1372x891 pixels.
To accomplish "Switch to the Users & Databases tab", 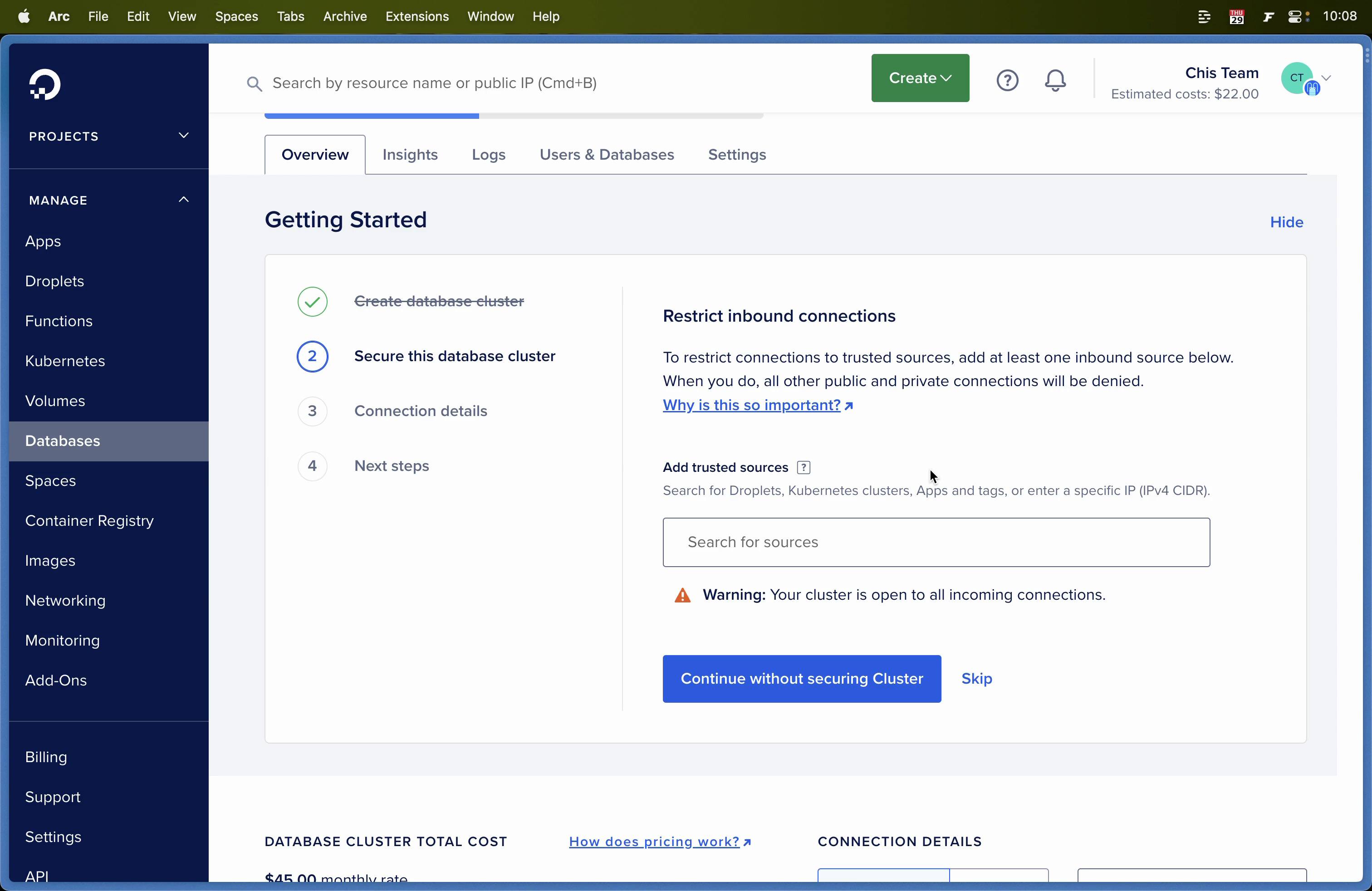I will pyautogui.click(x=607, y=154).
